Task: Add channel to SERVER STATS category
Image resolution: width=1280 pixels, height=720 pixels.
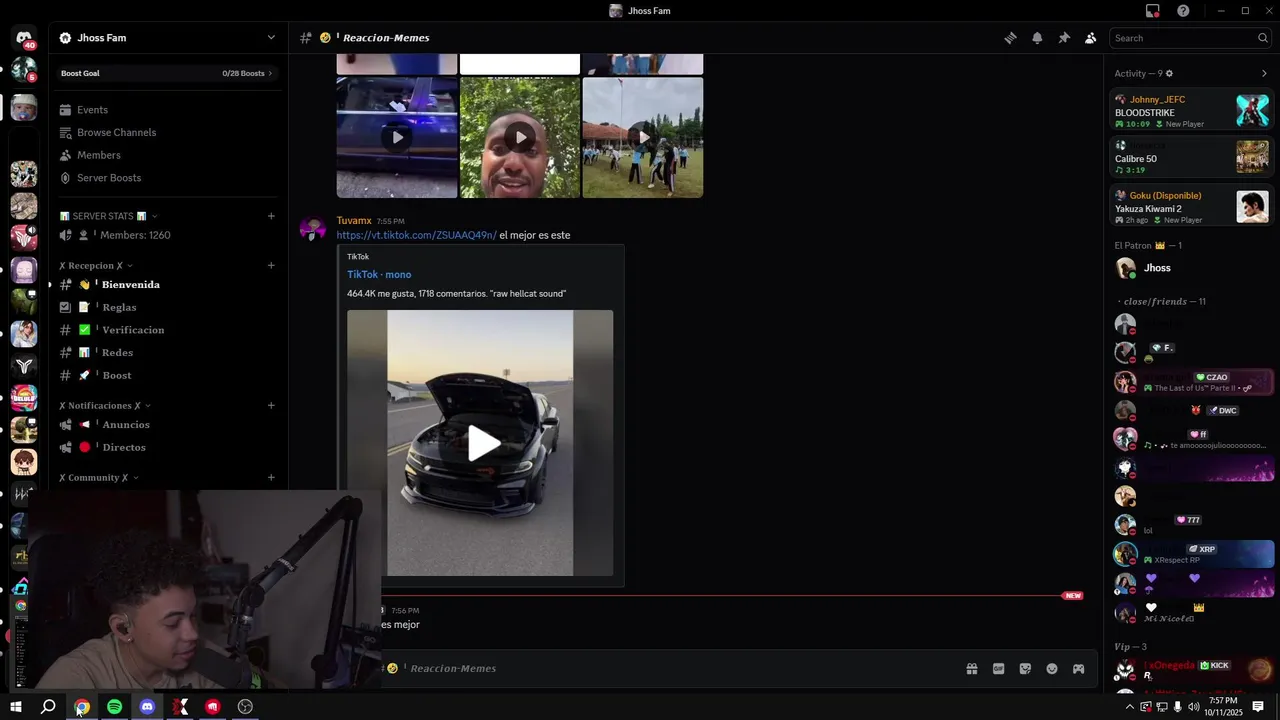Action: (271, 216)
